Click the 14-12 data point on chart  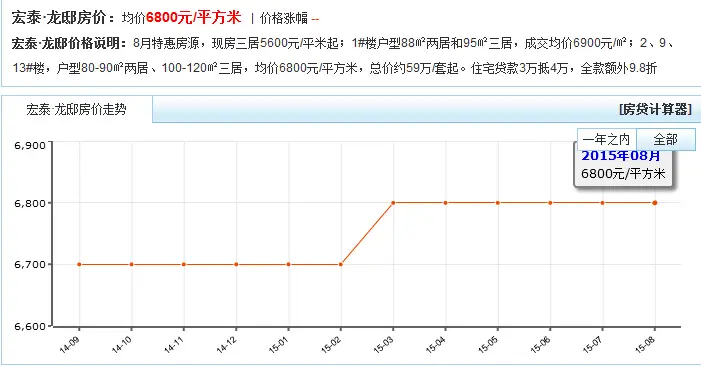click(236, 265)
